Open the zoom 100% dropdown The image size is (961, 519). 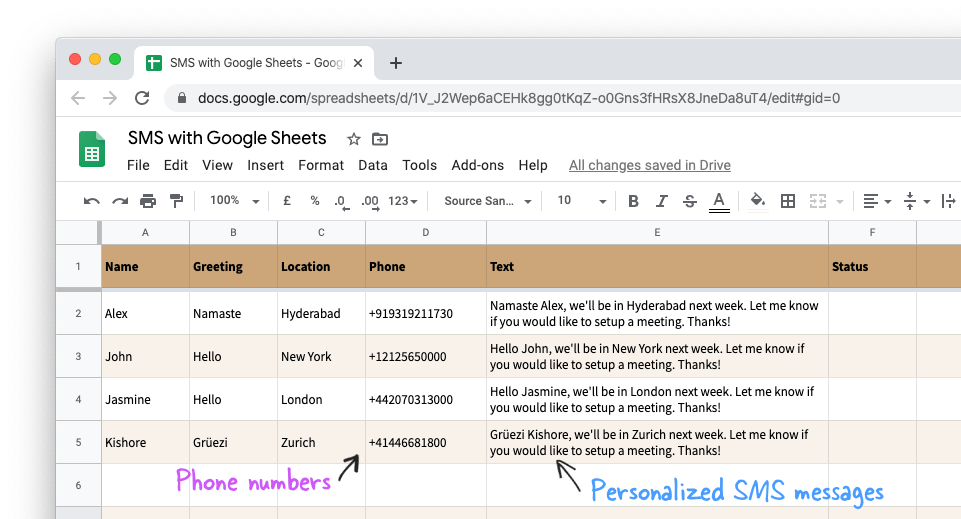tap(235, 200)
